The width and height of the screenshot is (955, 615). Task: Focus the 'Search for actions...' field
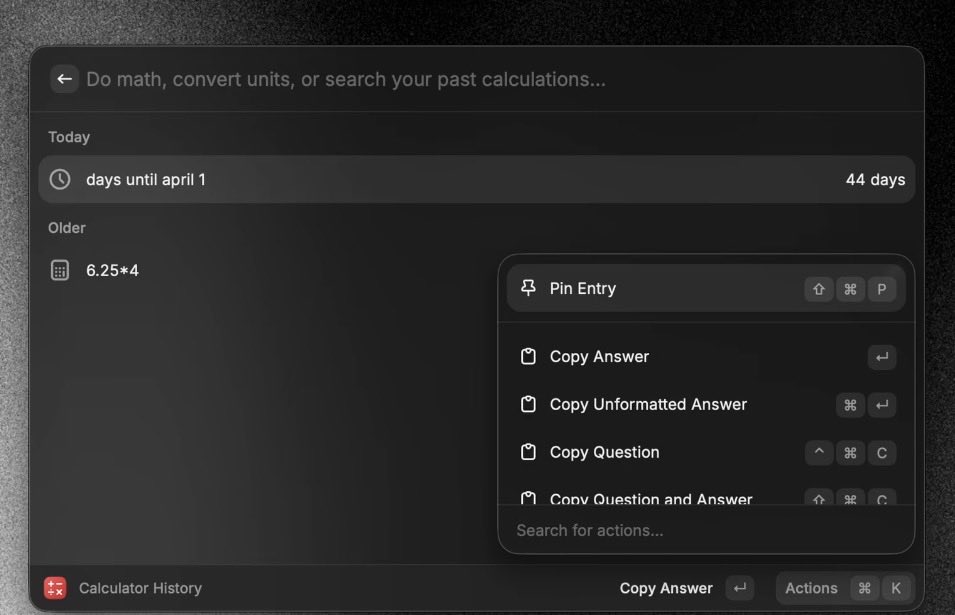coord(706,530)
